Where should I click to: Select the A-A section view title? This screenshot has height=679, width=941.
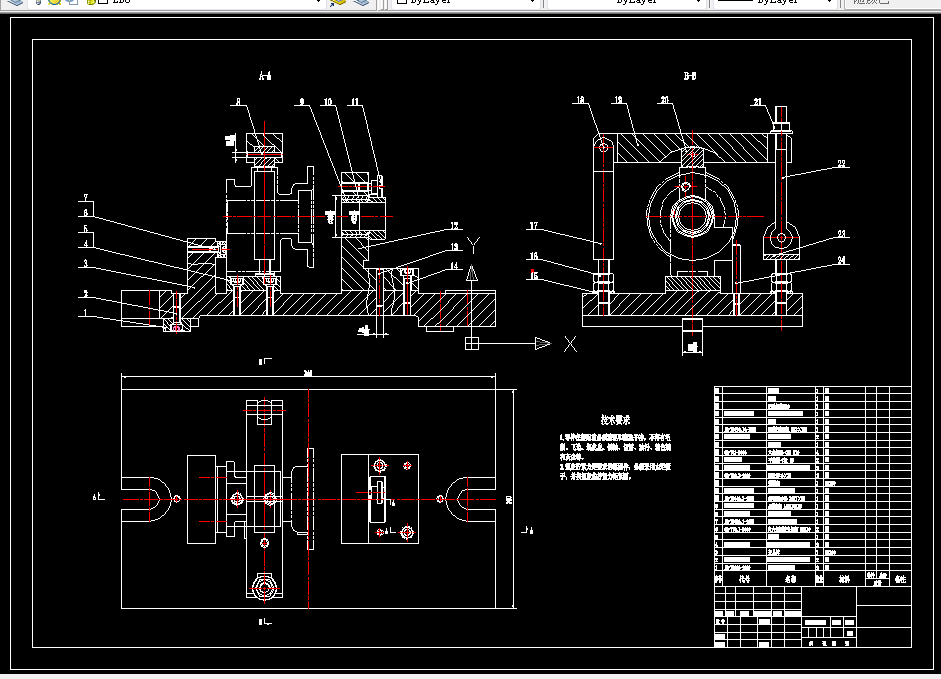click(x=265, y=76)
